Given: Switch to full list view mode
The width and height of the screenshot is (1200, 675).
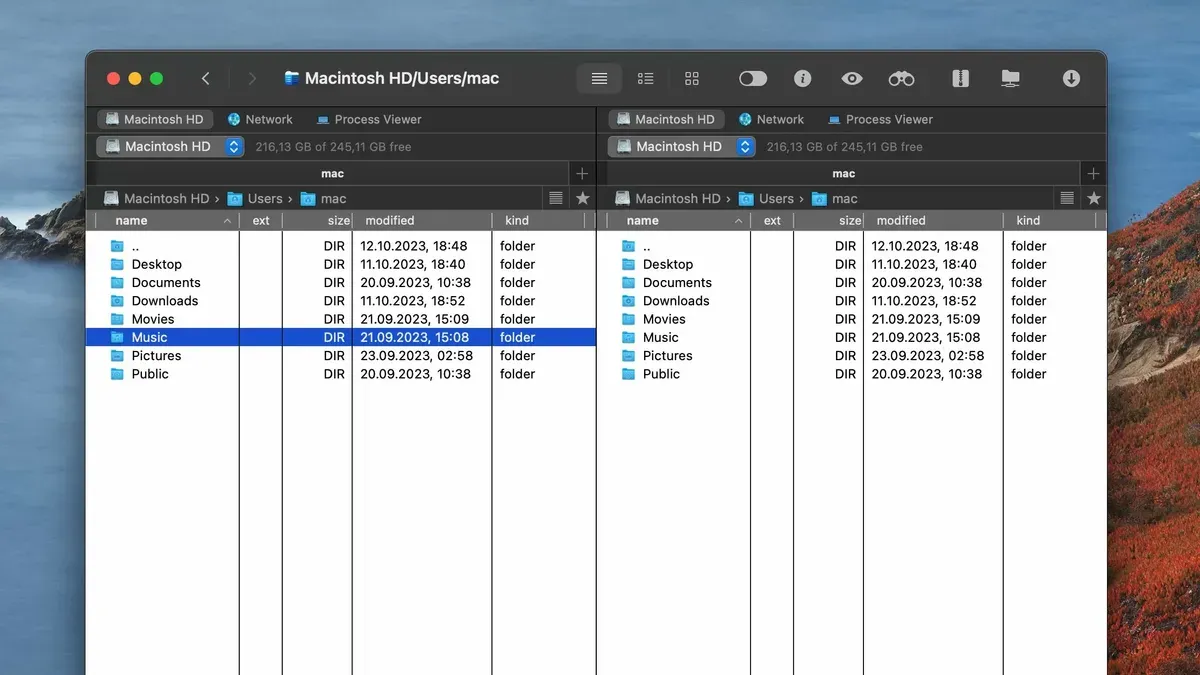Looking at the screenshot, I should point(599,78).
